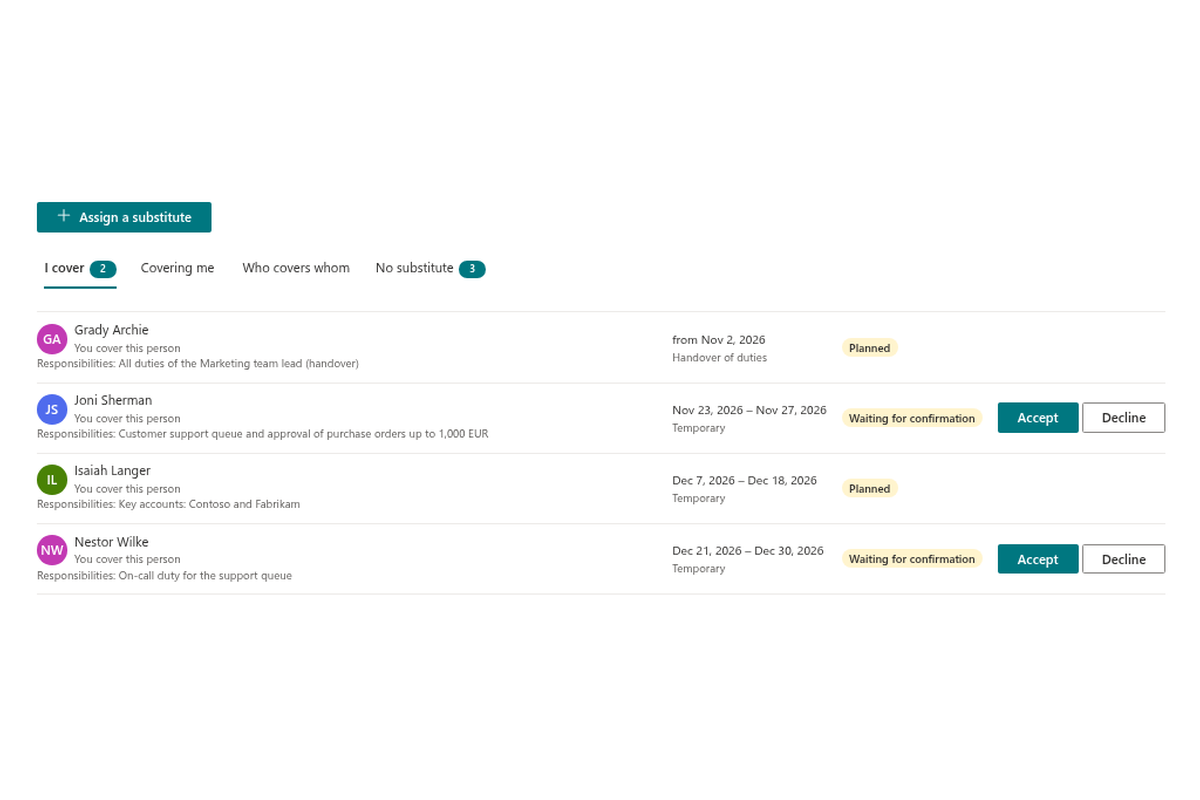The image size is (1200, 800).
Task: Click Waiting for confirmation badge for Joni Sherman
Action: click(912, 418)
